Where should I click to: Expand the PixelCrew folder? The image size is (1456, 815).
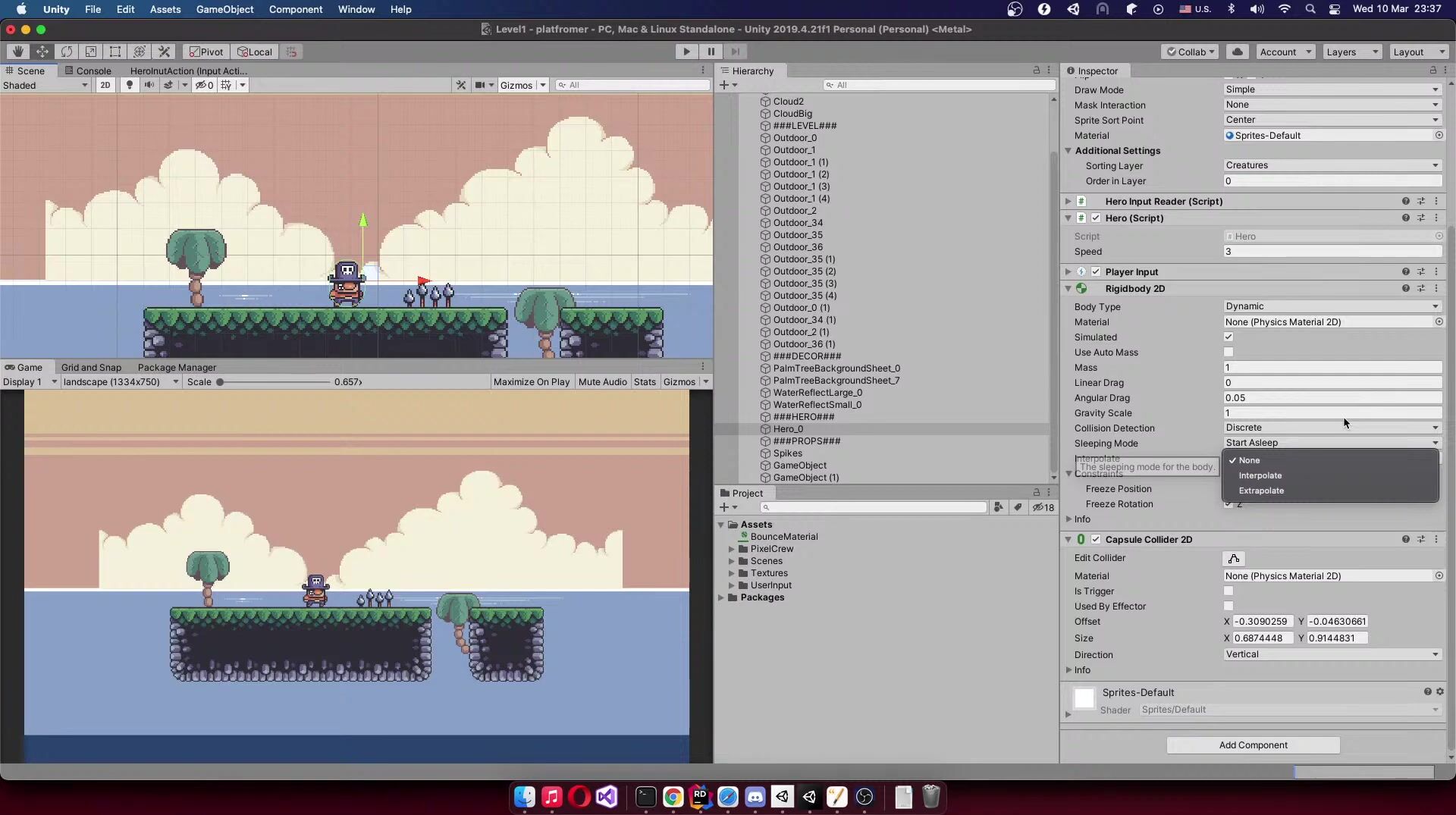pyautogui.click(x=732, y=549)
